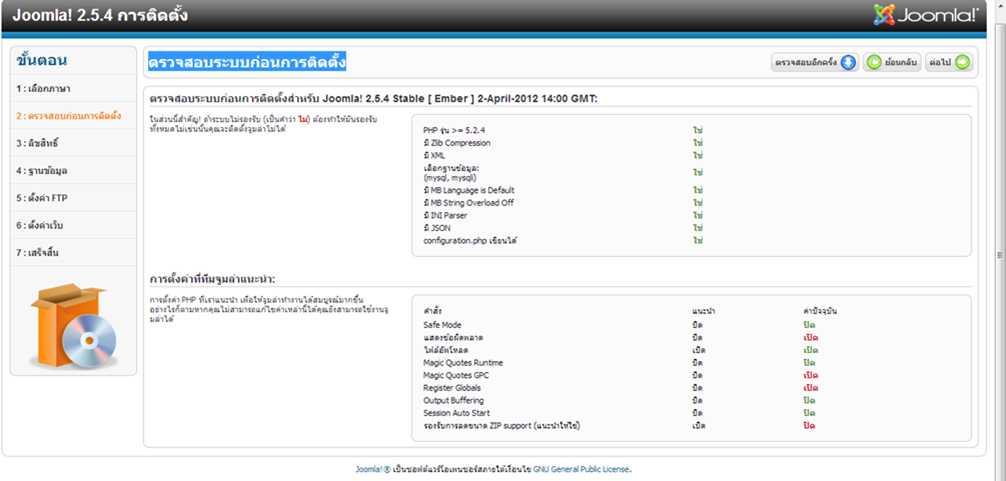Click the Magic Quotes GPC label
Screen dimensions: 1006x481
pyautogui.click(x=456, y=375)
